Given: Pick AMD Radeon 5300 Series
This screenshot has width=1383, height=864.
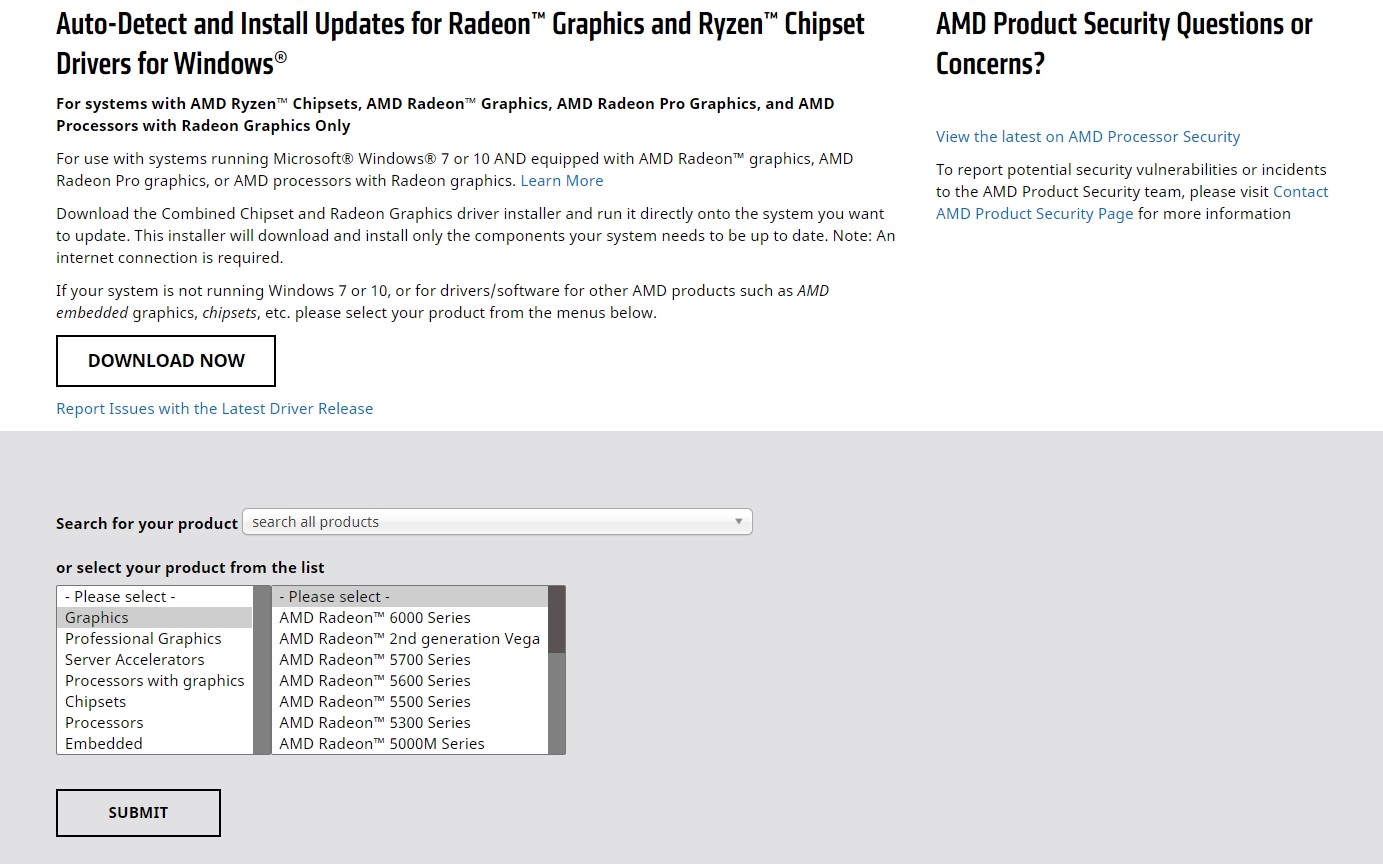Looking at the screenshot, I should (x=410, y=723).
